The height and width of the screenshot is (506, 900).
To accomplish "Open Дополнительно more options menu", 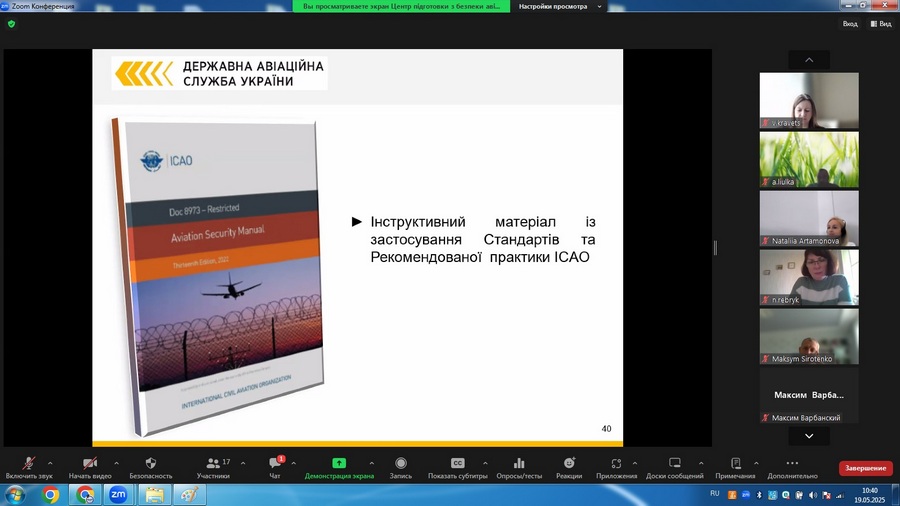I will click(x=793, y=465).
